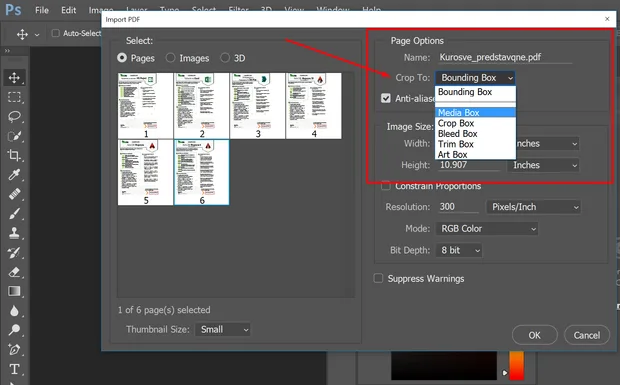
Task: Select page 3 thumbnail
Action: tap(257, 106)
